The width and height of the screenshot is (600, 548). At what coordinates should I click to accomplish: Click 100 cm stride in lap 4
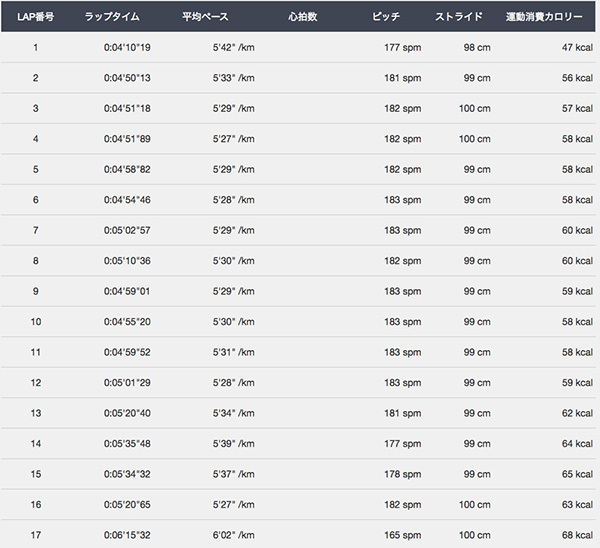pyautogui.click(x=474, y=139)
